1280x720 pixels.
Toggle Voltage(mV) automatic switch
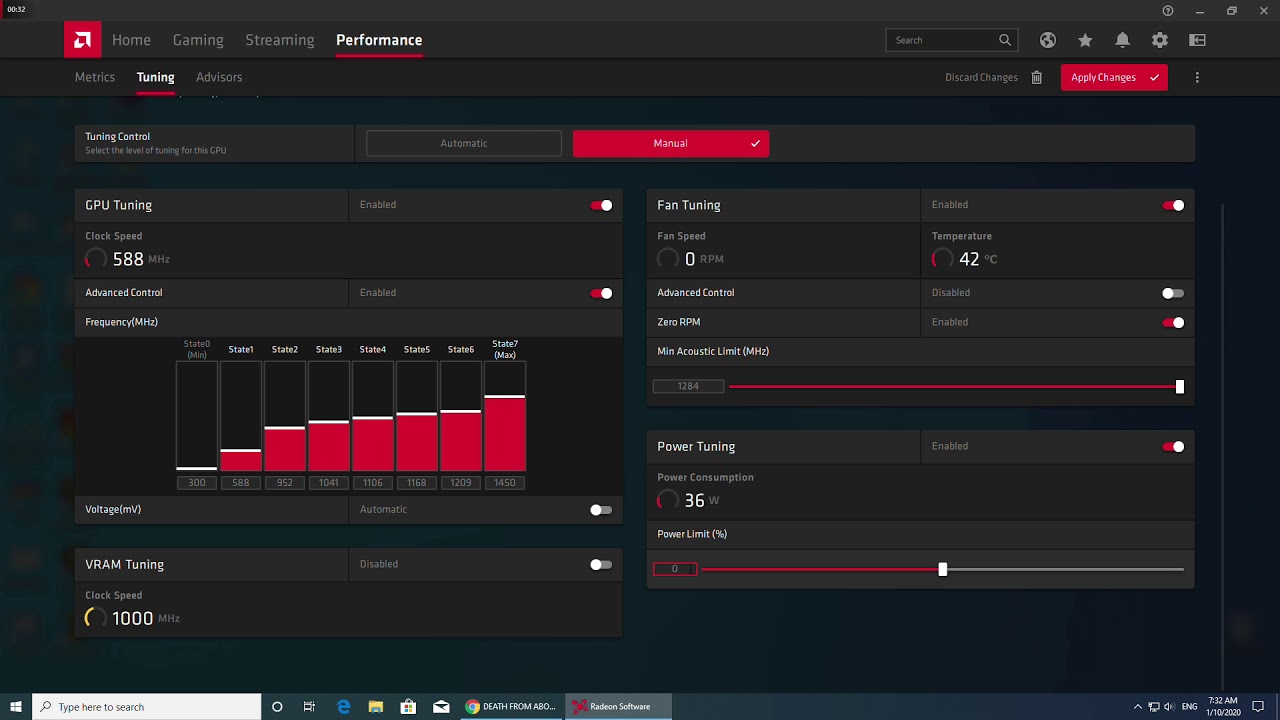[601, 510]
